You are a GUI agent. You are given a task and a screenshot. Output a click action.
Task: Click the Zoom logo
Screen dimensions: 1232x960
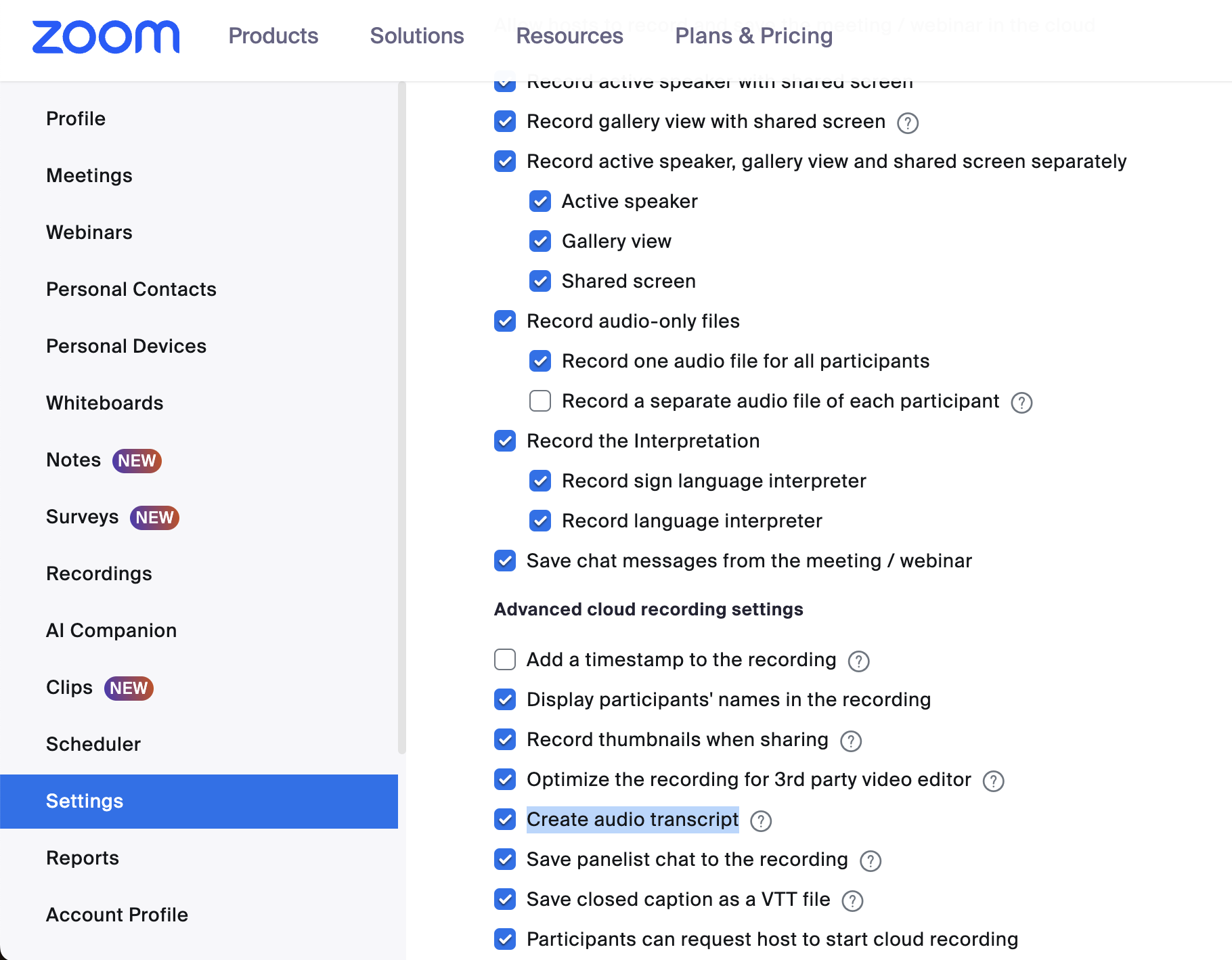[106, 37]
